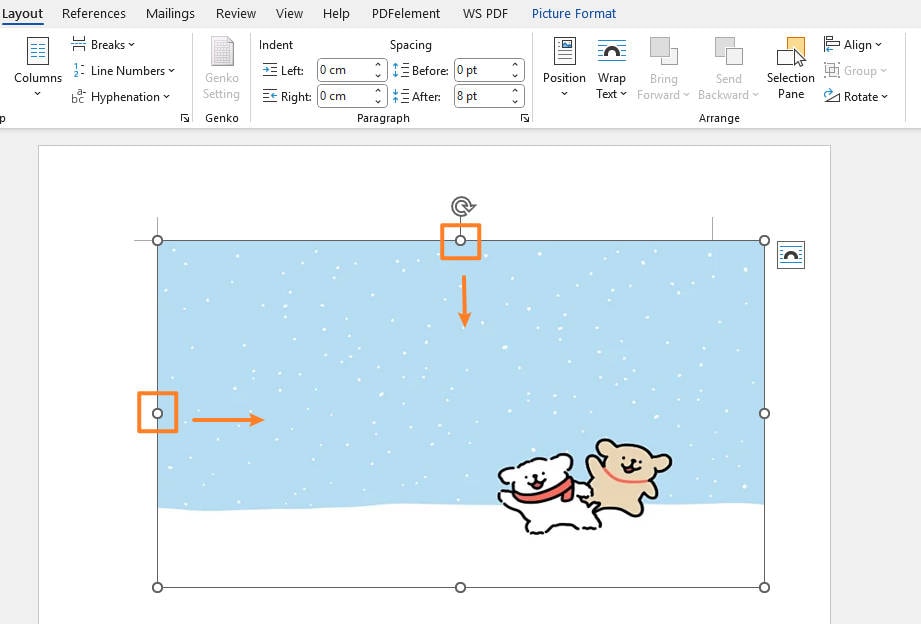The width and height of the screenshot is (921, 624).
Task: Decrease the Indent Left value
Action: click(378, 76)
